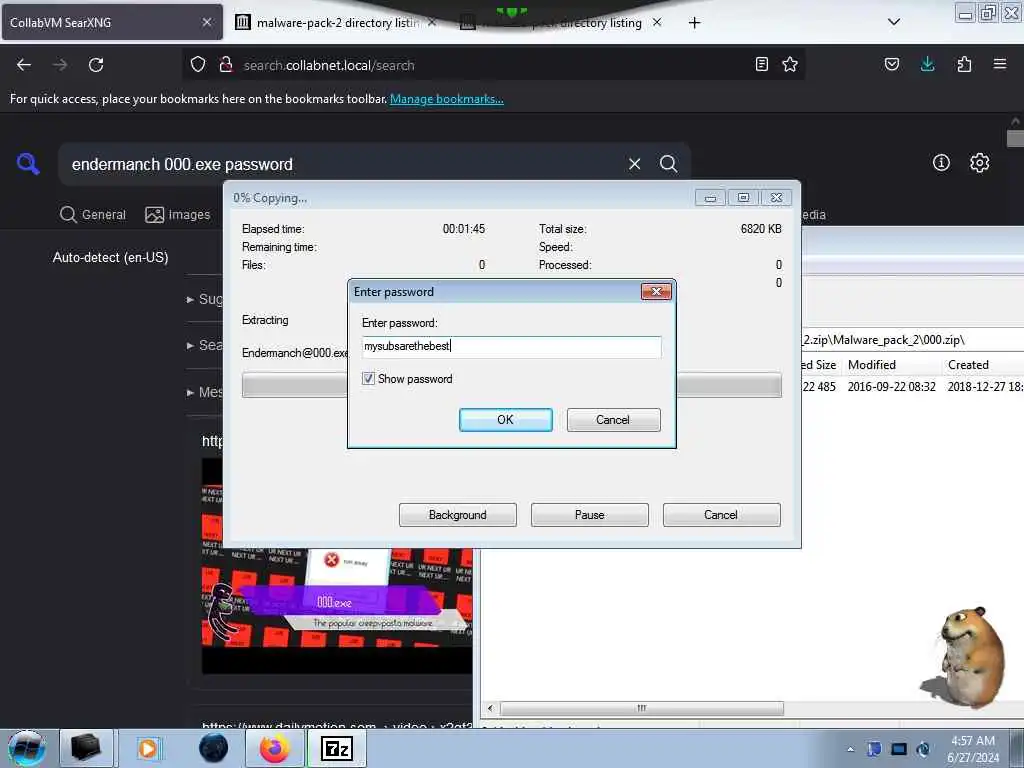The width and height of the screenshot is (1024, 768).
Task: Open the black box taskbar app
Action: coord(86,748)
